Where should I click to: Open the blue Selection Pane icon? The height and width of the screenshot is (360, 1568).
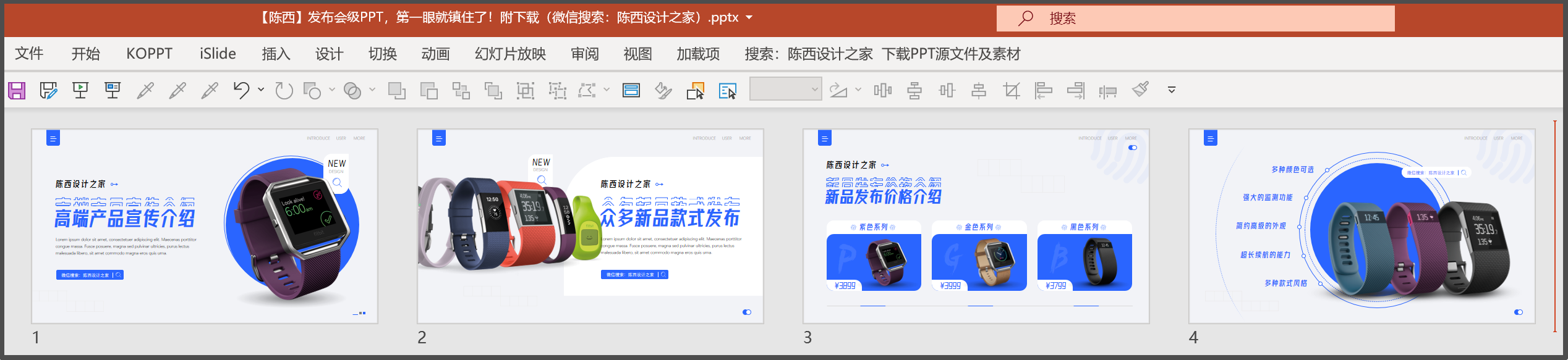point(728,91)
